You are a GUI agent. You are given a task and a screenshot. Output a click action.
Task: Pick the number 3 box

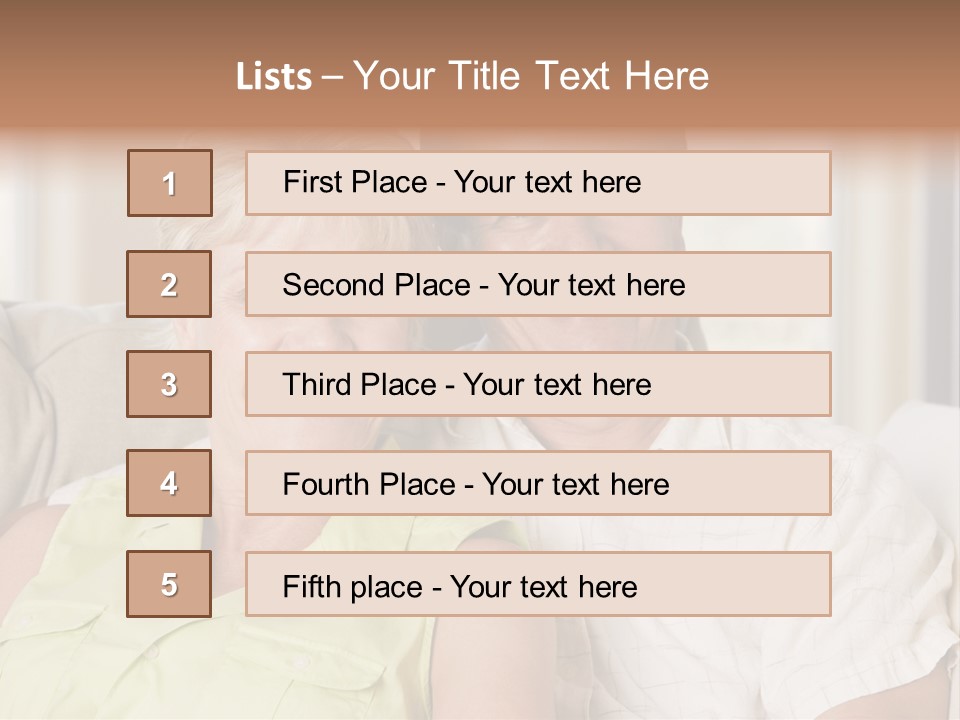169,384
